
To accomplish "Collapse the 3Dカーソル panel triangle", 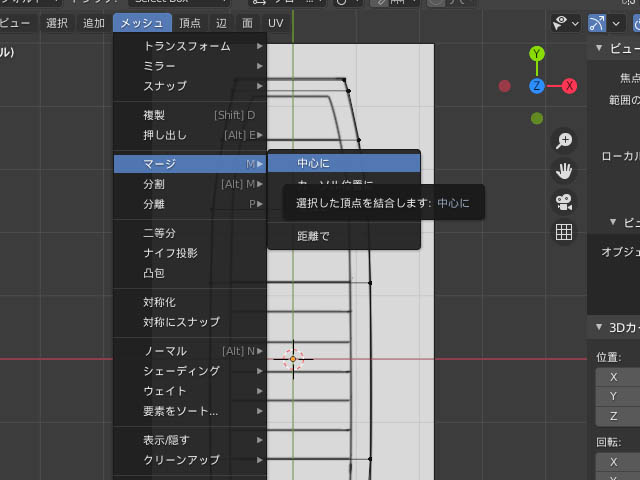I will (x=599, y=327).
